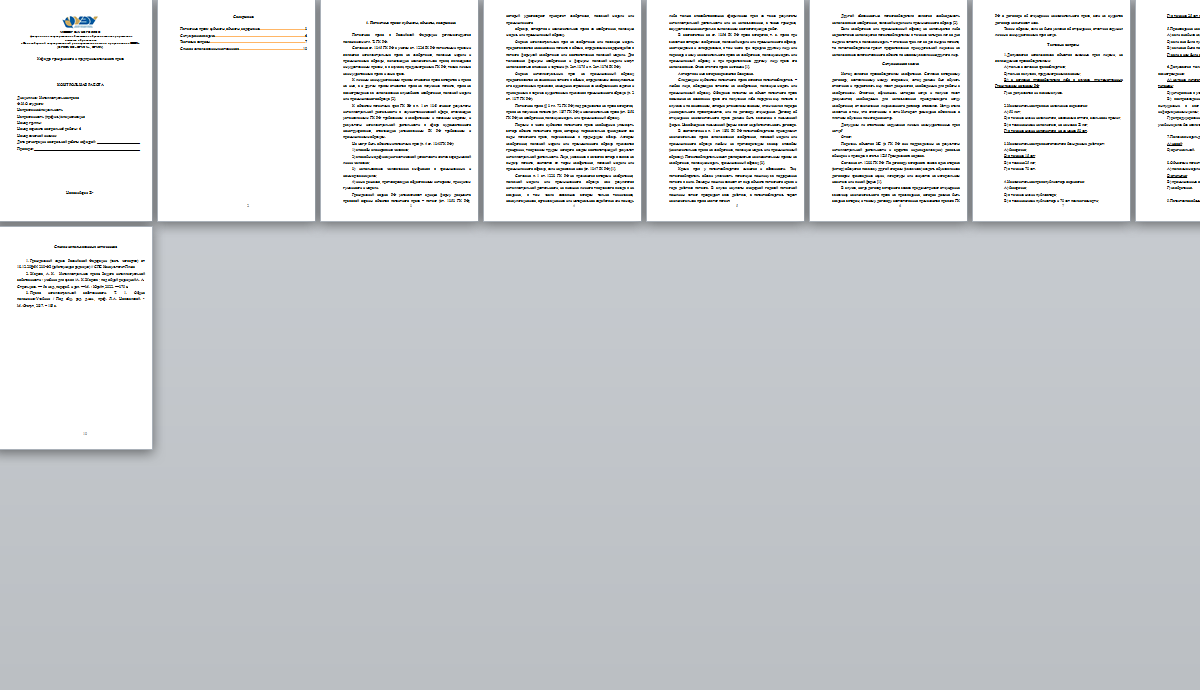This screenshot has height=690, width=1200.
Task: Select the title page with university logo
Action: (x=76, y=110)
